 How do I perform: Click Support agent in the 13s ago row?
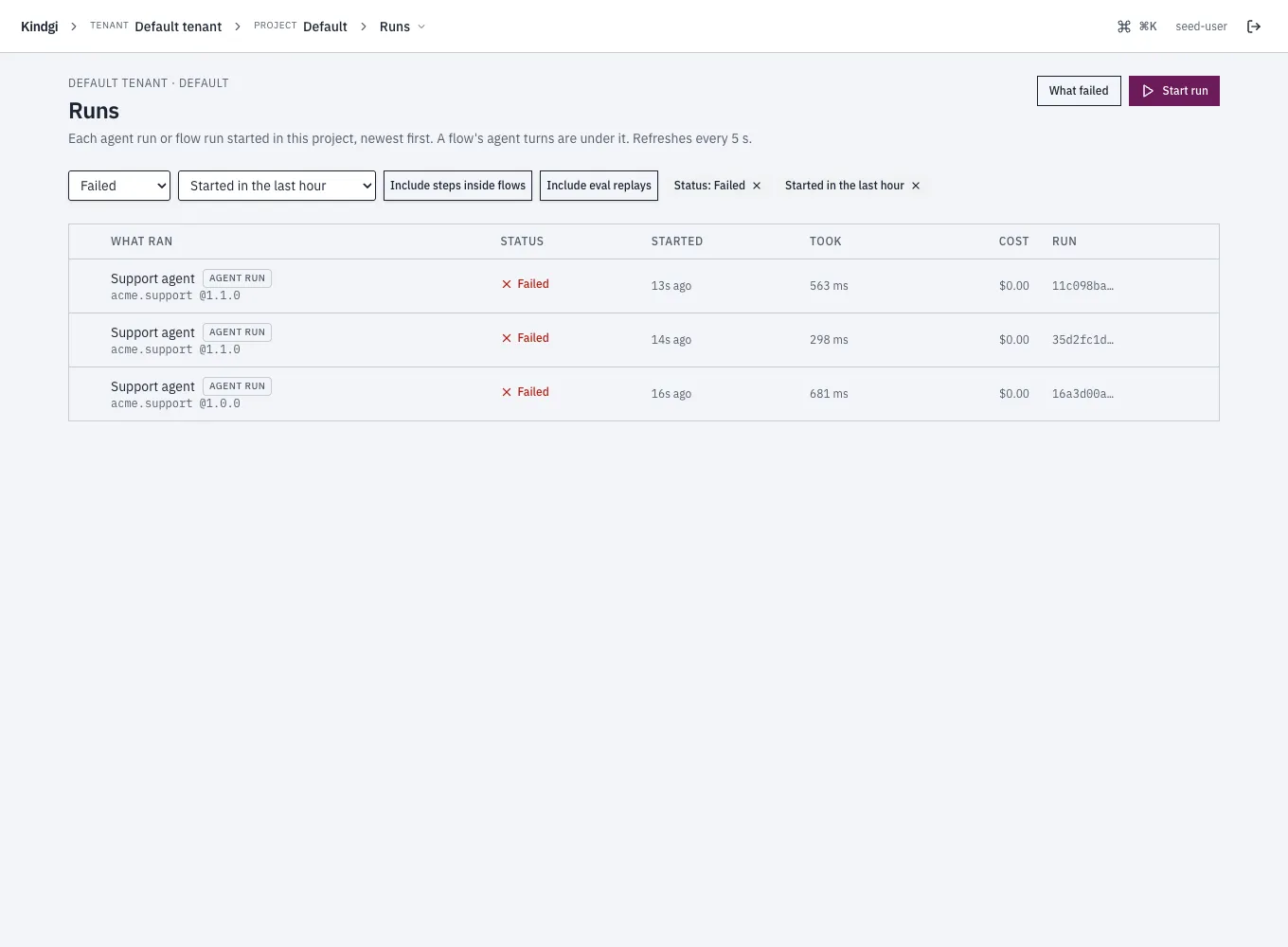coord(152,278)
